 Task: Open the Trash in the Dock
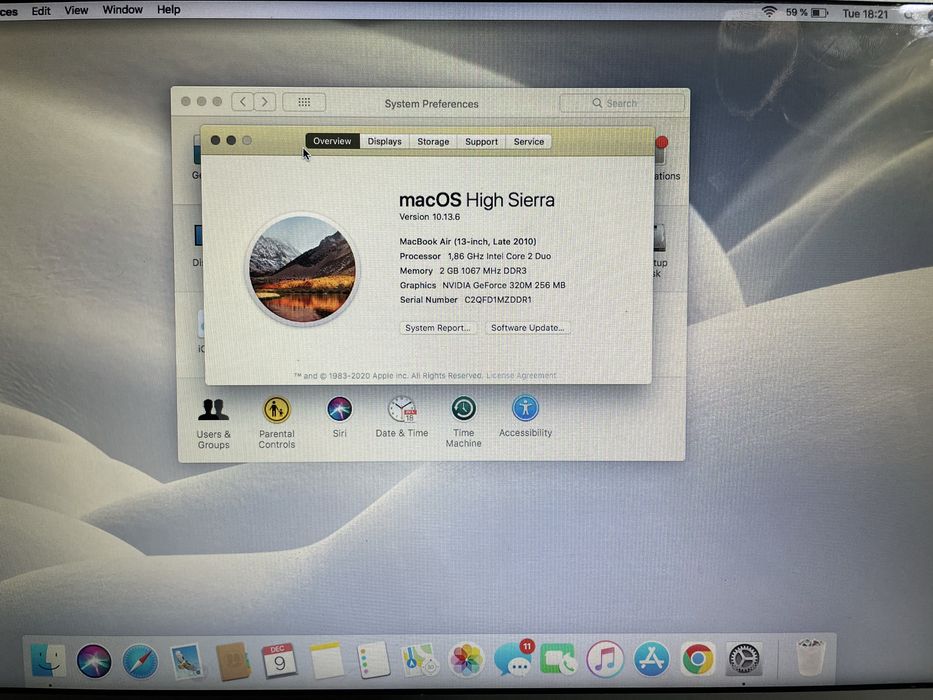[x=810, y=657]
